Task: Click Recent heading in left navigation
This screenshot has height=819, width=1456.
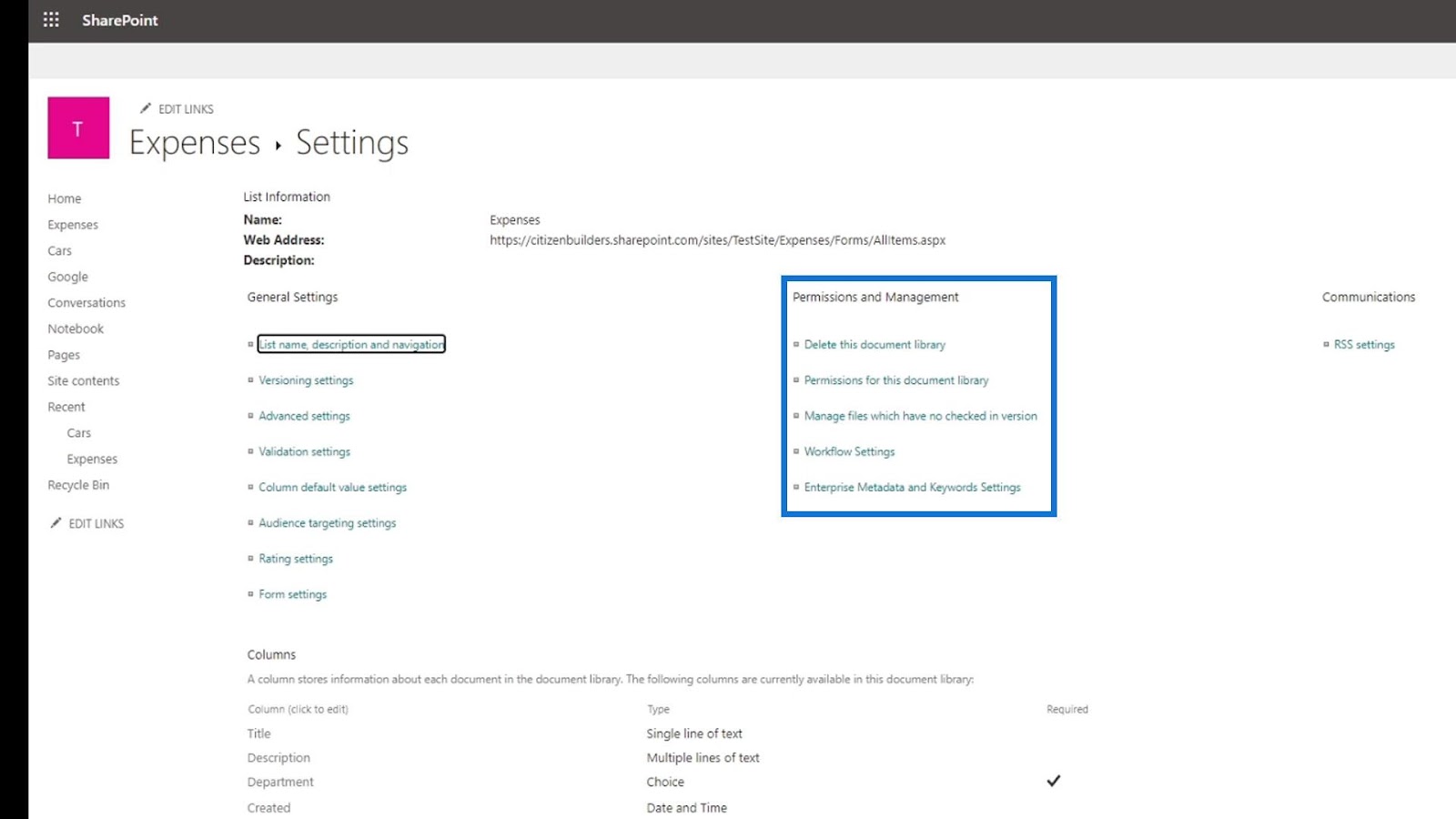Action: coord(66,407)
